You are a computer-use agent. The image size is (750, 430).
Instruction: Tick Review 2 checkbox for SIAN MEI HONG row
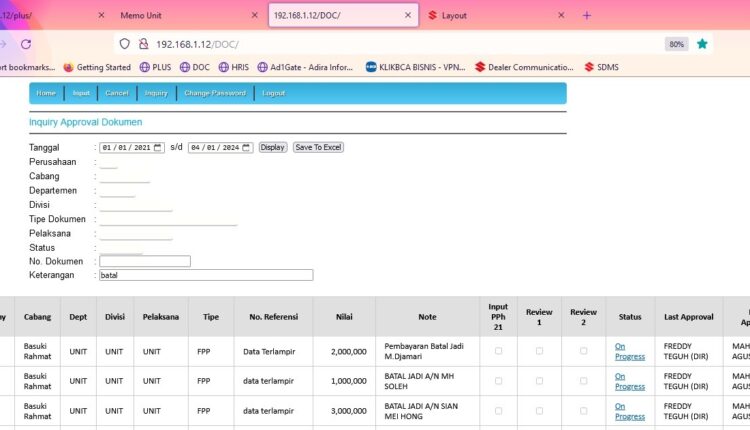click(583, 410)
